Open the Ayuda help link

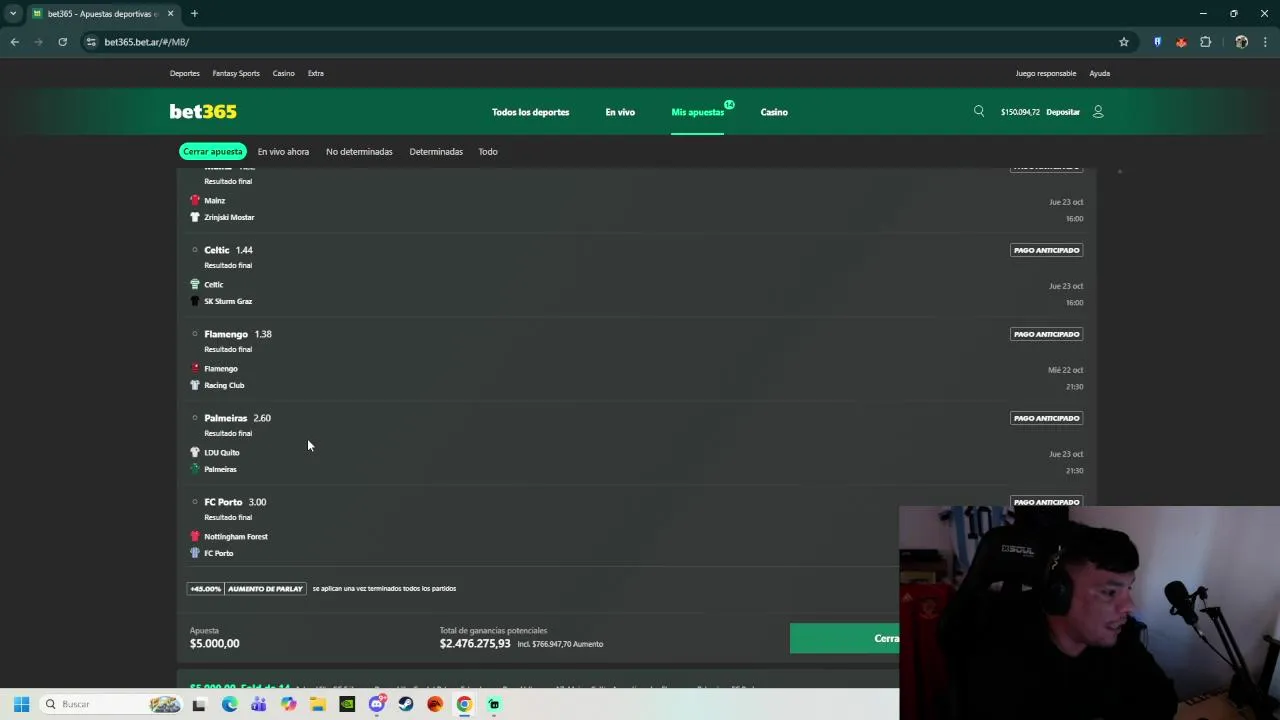pos(1100,73)
